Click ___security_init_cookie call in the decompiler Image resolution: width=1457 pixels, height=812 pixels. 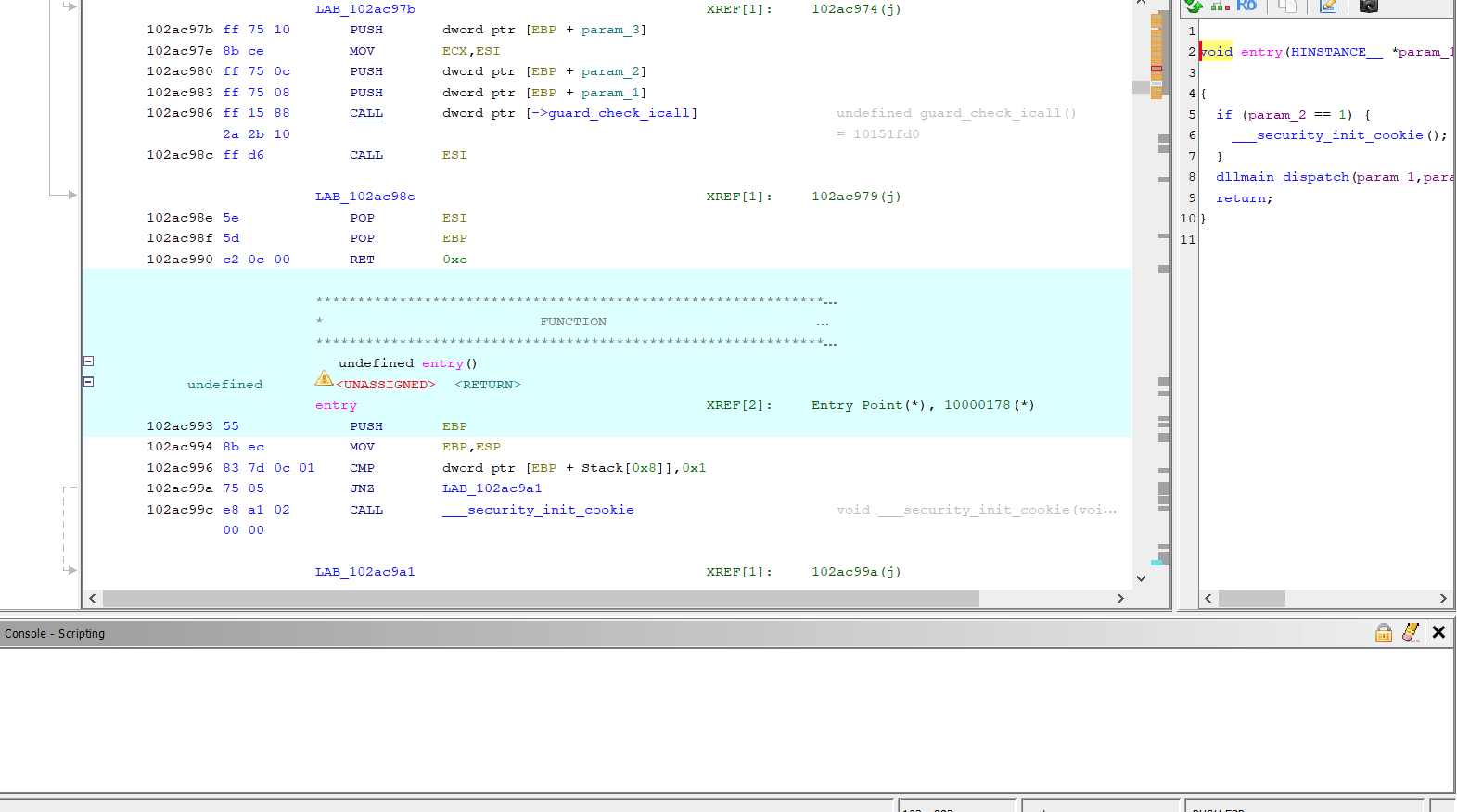pos(1327,135)
